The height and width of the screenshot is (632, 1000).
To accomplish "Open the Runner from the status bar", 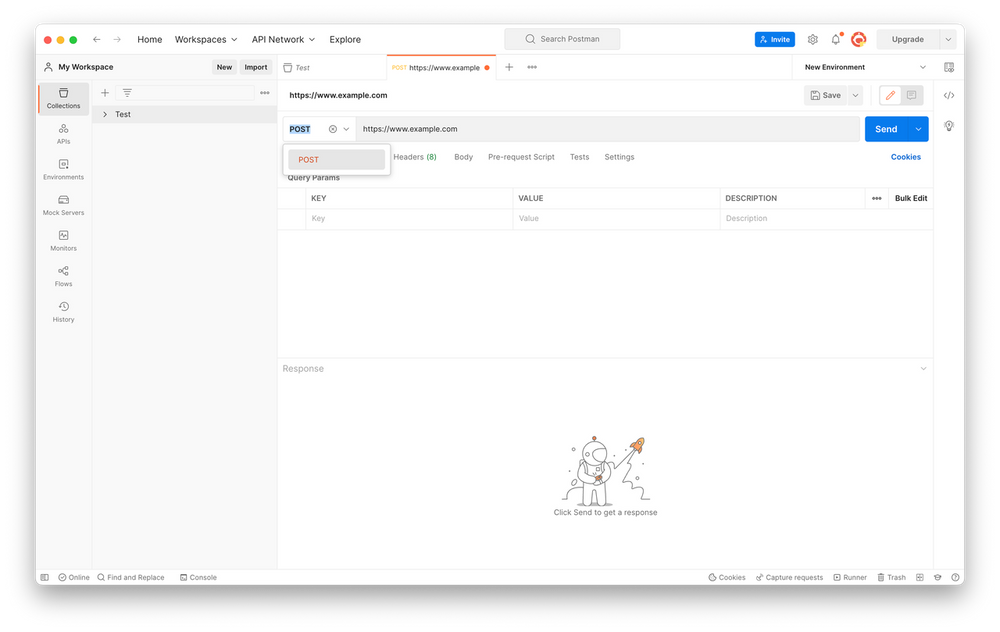I will pos(850,577).
